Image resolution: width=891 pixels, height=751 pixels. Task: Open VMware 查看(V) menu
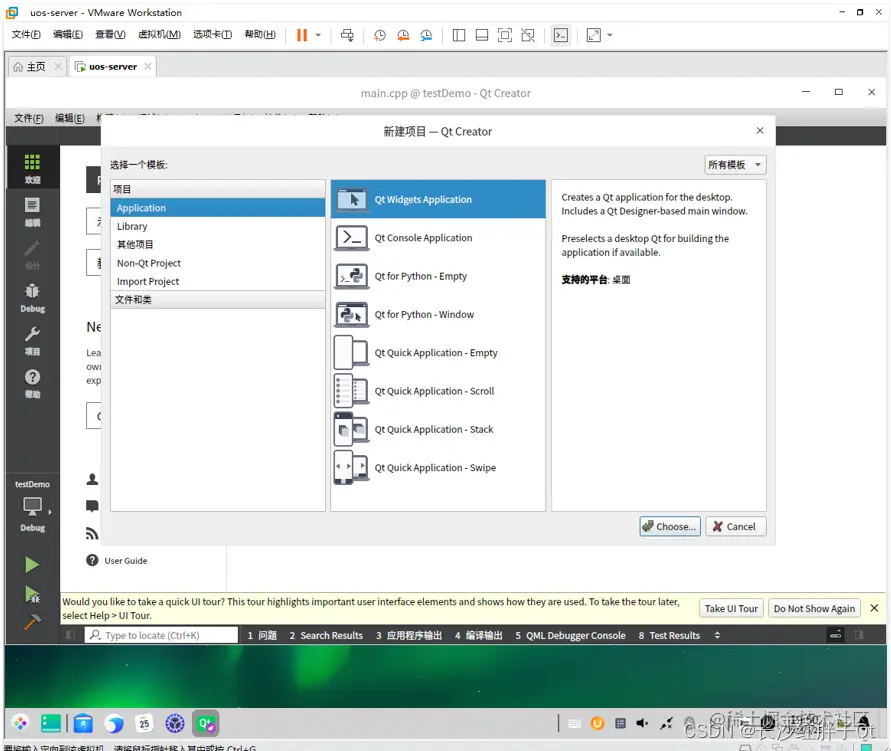click(110, 35)
